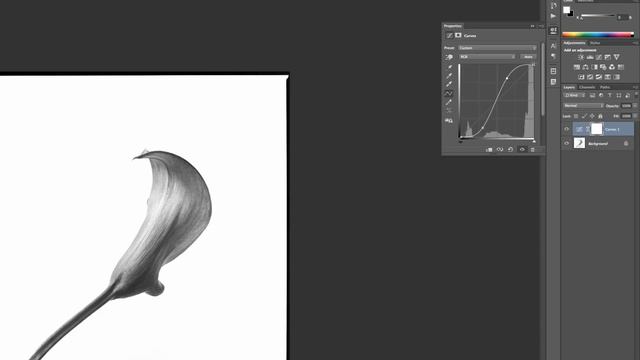The image size is (640, 360).
Task: Toggle lock all for layer
Action: 600,116
